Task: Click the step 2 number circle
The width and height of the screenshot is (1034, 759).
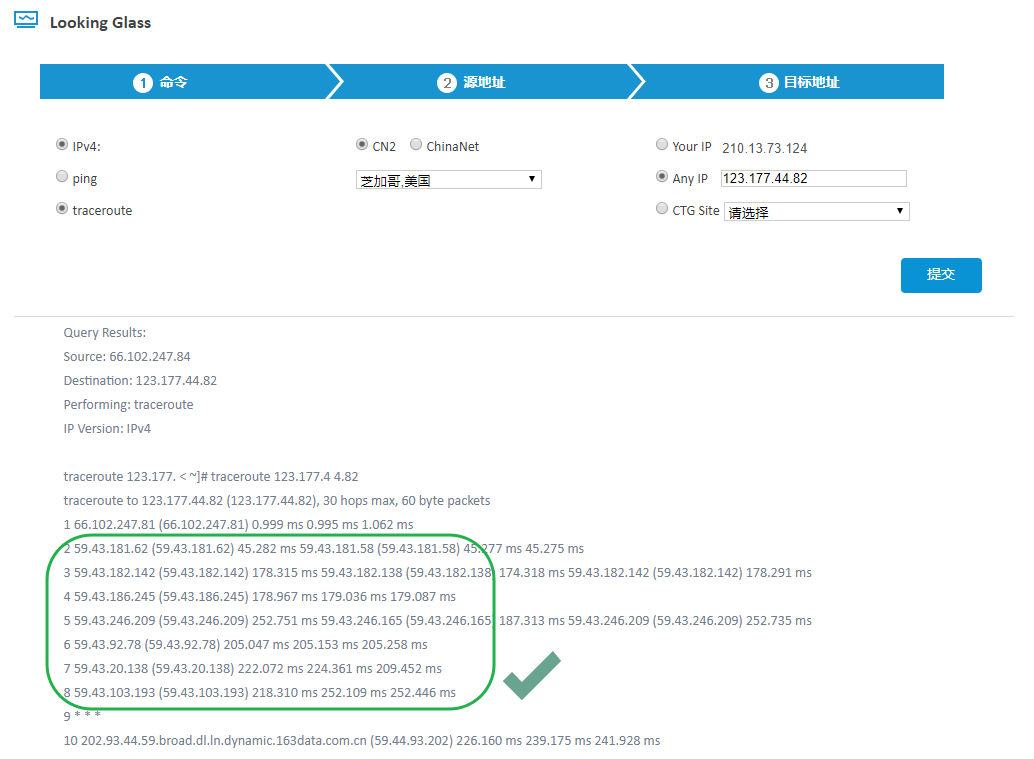Action: click(x=447, y=83)
